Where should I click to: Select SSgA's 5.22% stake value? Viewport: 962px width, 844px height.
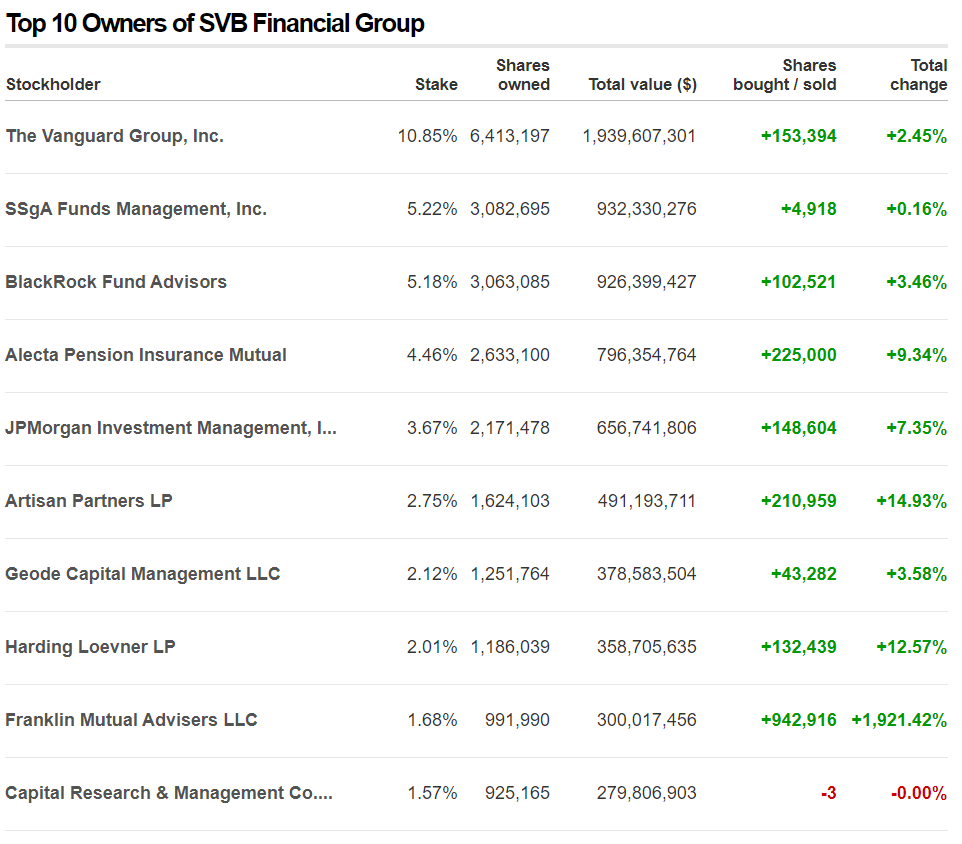pyautogui.click(x=433, y=209)
